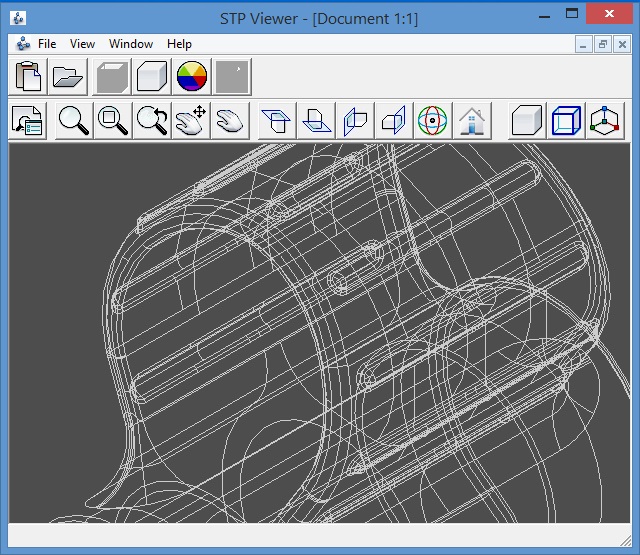Click the paste clipboard document icon

pos(28,76)
